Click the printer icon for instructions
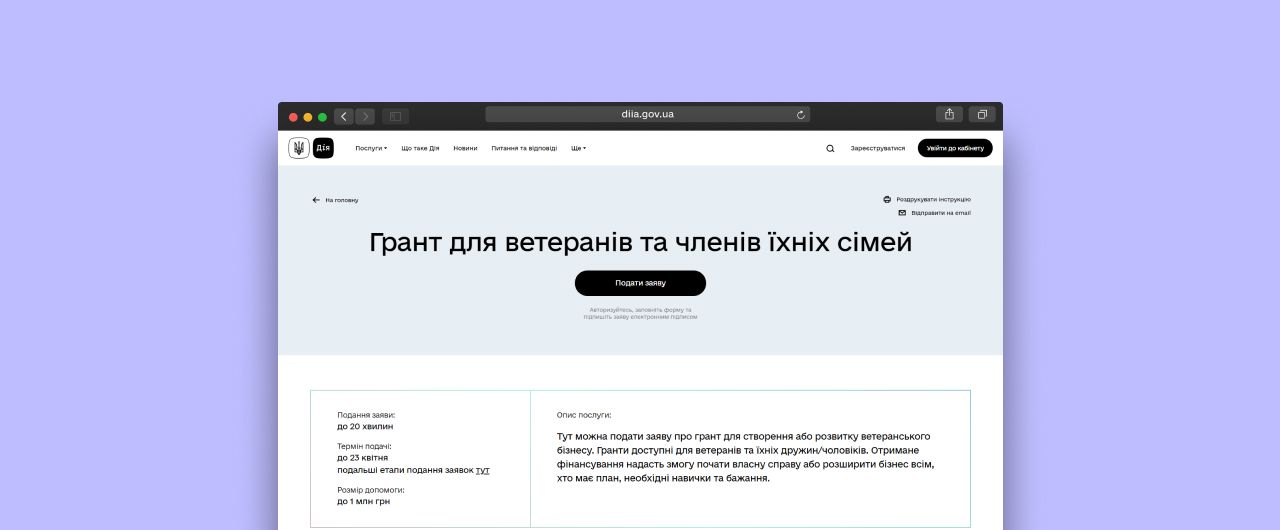This screenshot has height=530, width=1280. pyautogui.click(x=887, y=199)
